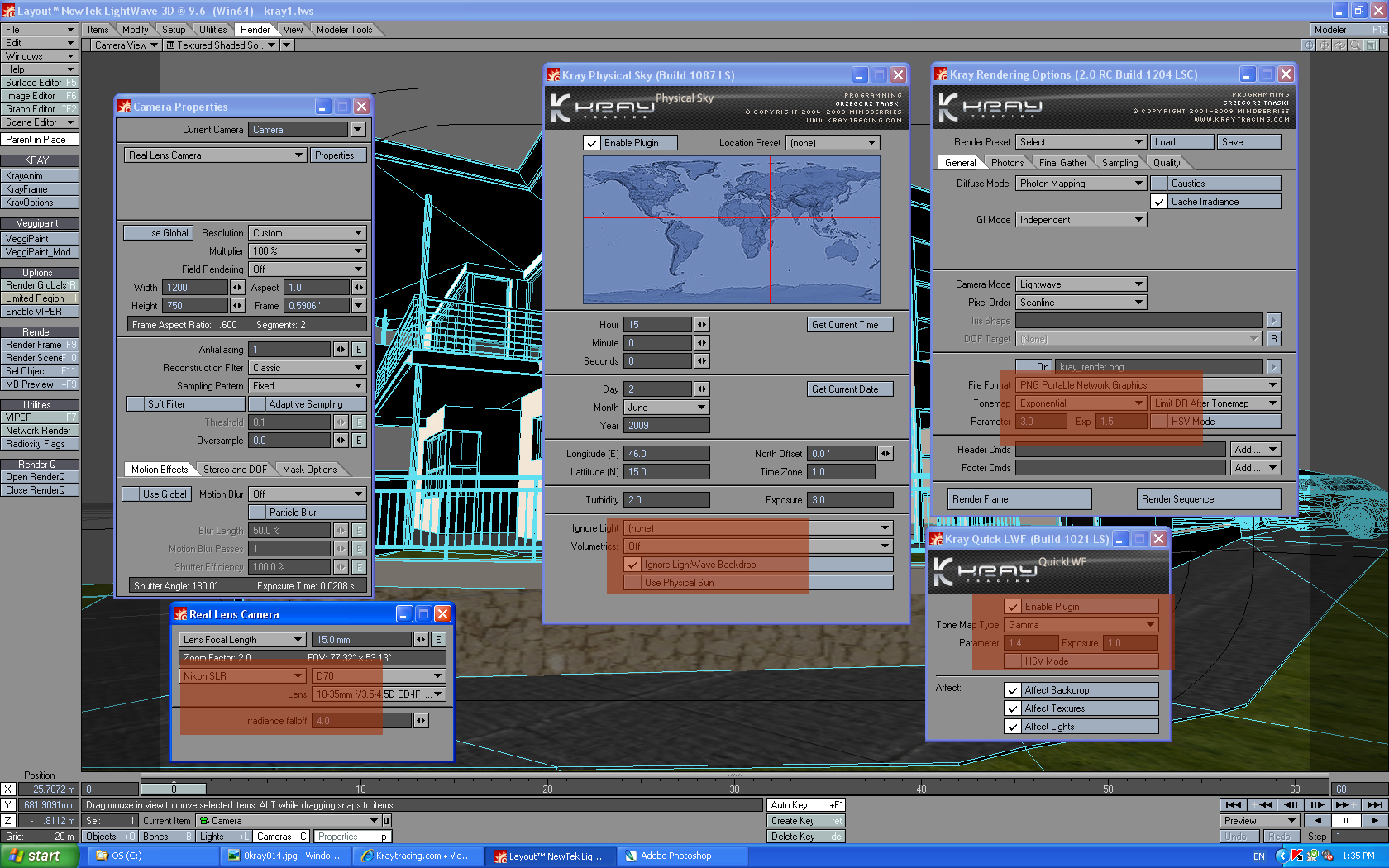This screenshot has height=868, width=1389.
Task: Click the viewport pan/move arrows icon
Action: point(1325,45)
